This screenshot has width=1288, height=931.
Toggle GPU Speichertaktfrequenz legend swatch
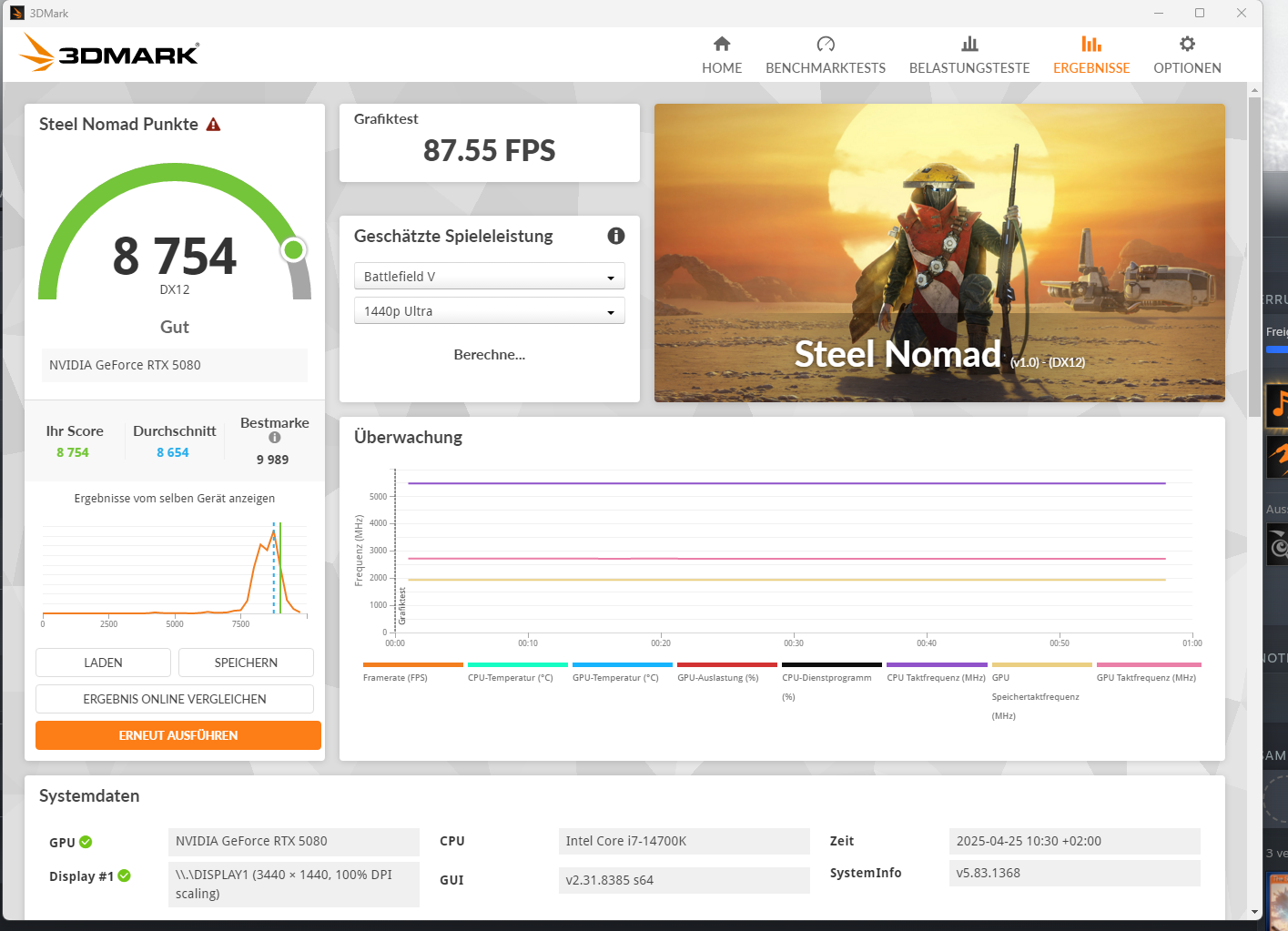(x=1042, y=664)
